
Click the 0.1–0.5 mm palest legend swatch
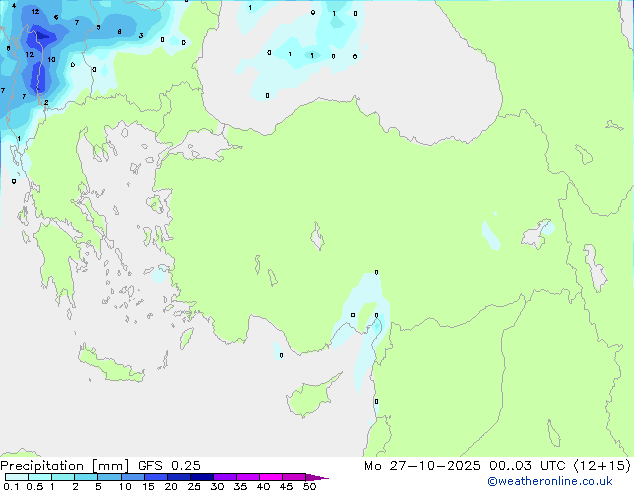tap(17, 477)
